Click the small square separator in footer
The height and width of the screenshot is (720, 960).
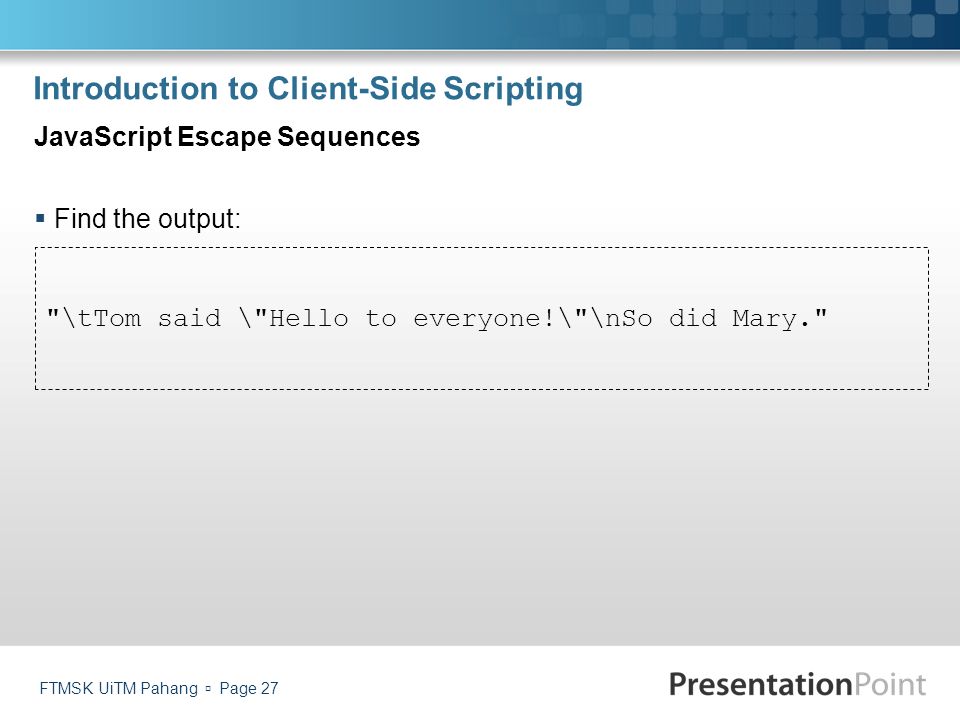click(x=208, y=689)
